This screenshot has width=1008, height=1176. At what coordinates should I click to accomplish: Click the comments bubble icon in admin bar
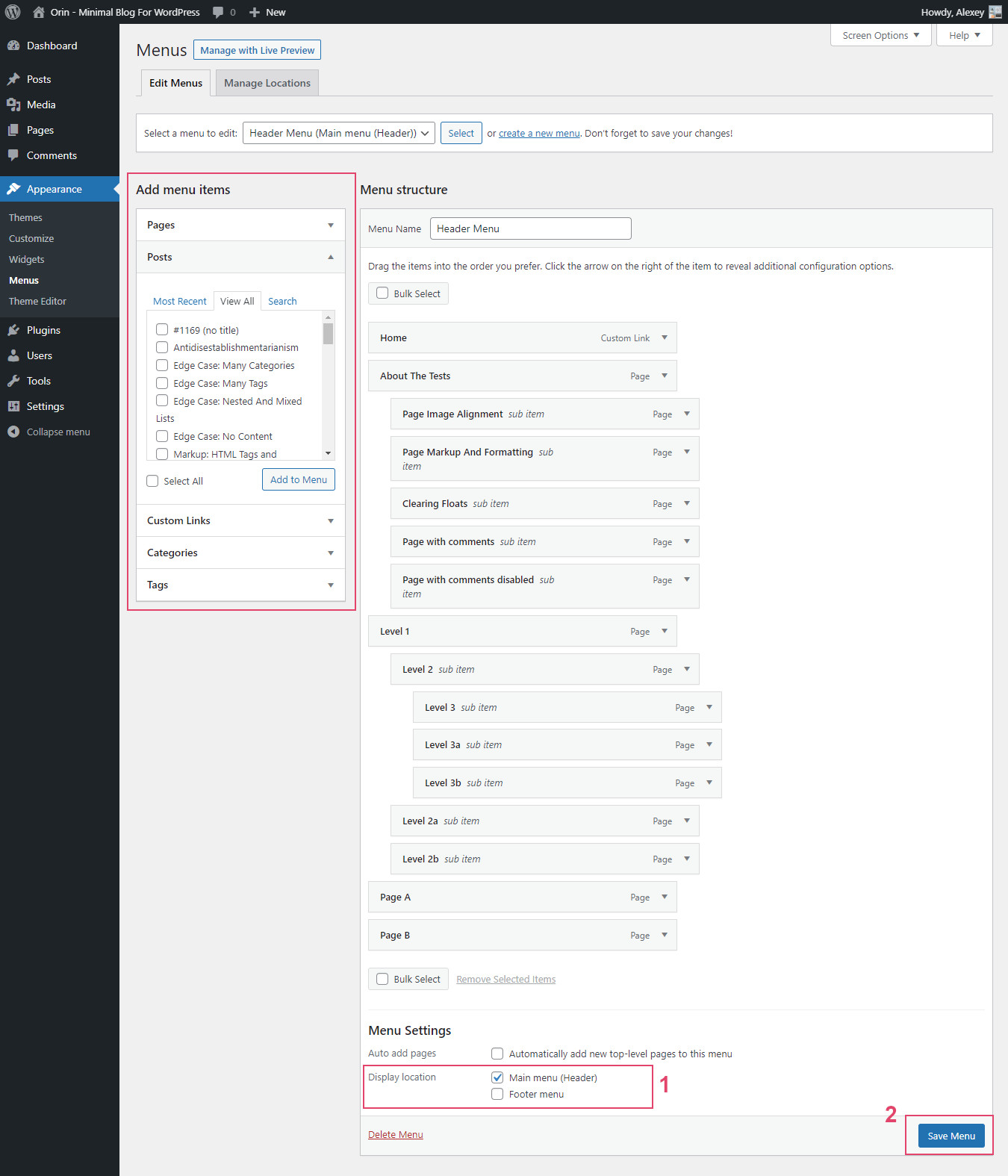pyautogui.click(x=218, y=12)
